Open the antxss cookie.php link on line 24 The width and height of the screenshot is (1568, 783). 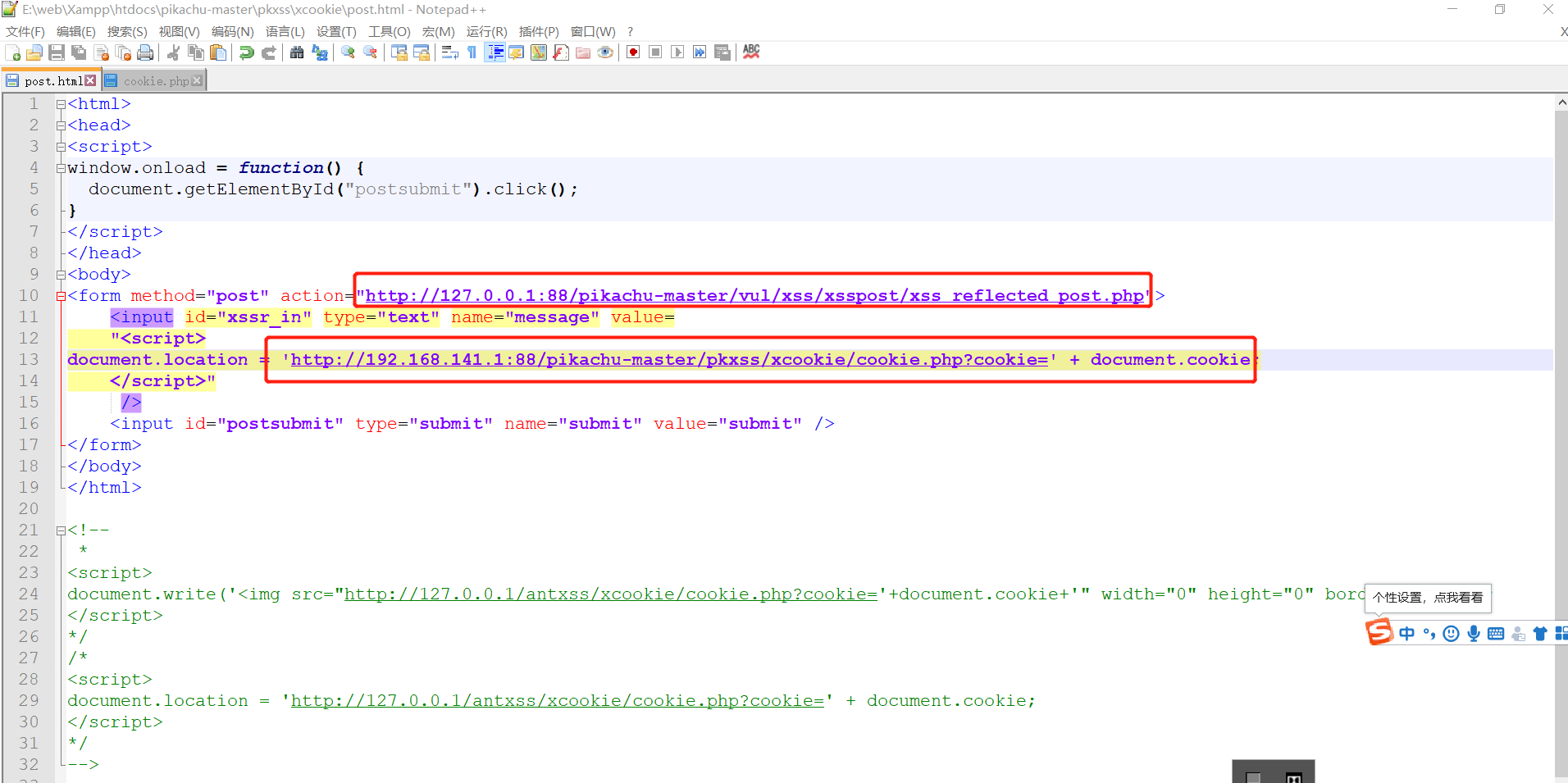tap(611, 594)
